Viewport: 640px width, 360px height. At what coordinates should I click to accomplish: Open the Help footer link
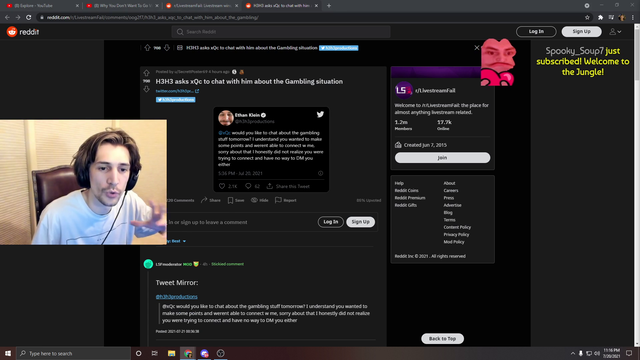[x=399, y=183]
